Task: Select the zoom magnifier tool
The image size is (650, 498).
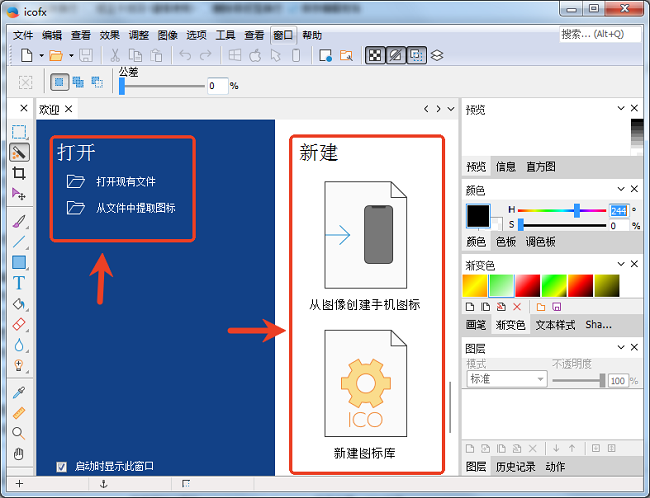Action: (x=19, y=433)
